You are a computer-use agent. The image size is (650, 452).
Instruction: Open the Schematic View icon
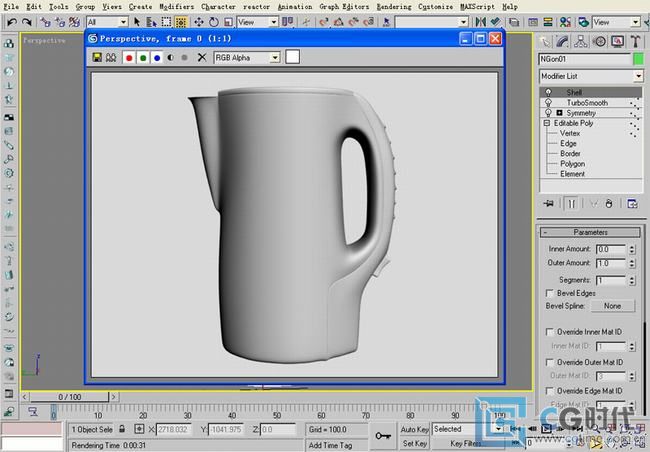pyautogui.click(x=548, y=22)
